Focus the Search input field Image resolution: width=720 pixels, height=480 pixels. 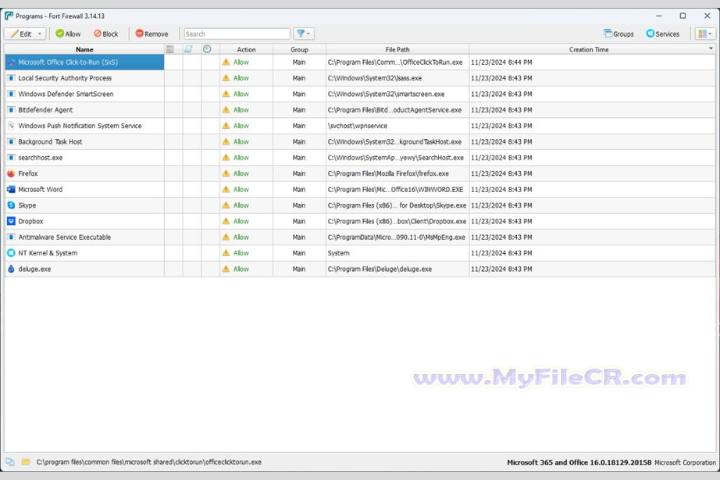(237, 34)
